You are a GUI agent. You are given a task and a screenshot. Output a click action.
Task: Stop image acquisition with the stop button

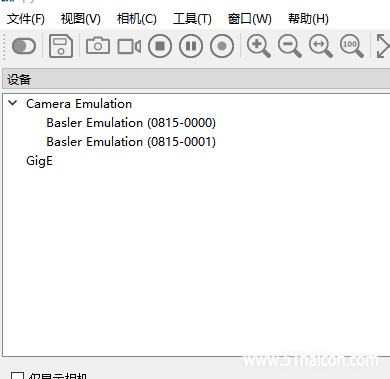[x=160, y=46]
